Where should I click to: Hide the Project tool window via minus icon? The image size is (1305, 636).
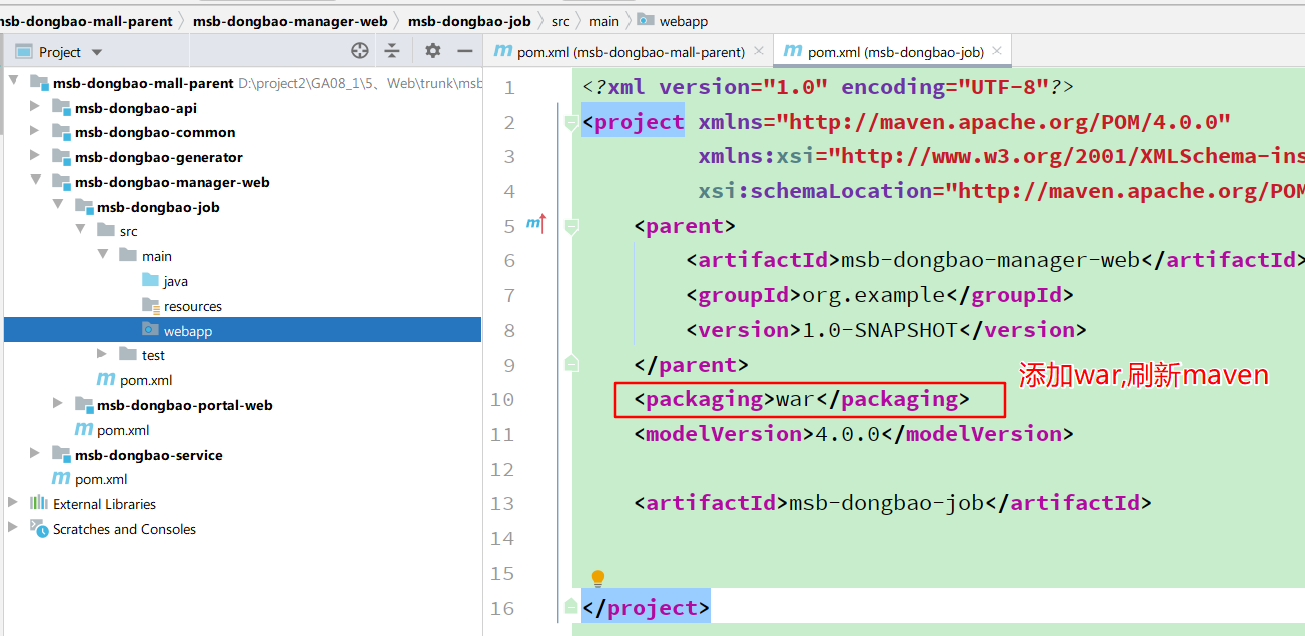pos(464,51)
